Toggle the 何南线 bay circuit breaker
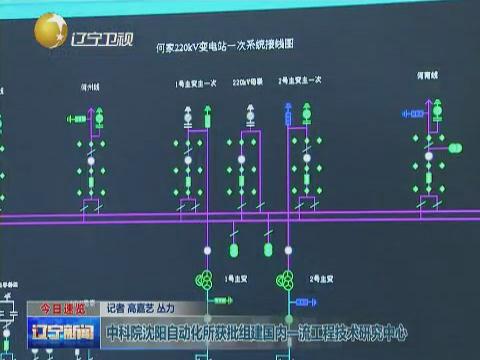The height and width of the screenshot is (360, 480). 429,156
